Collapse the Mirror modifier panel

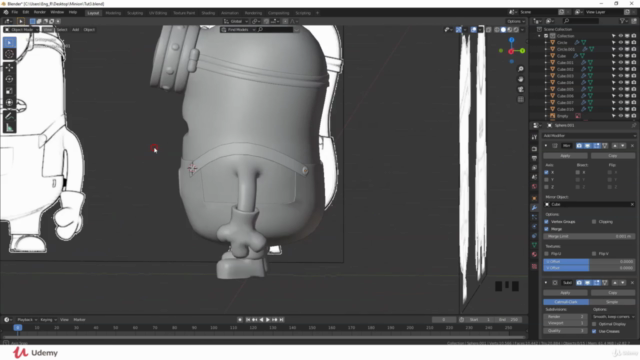click(x=546, y=146)
